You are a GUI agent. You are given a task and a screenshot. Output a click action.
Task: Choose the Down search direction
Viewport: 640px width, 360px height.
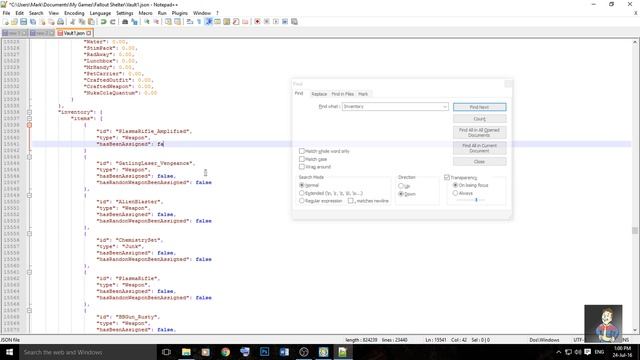coord(401,194)
